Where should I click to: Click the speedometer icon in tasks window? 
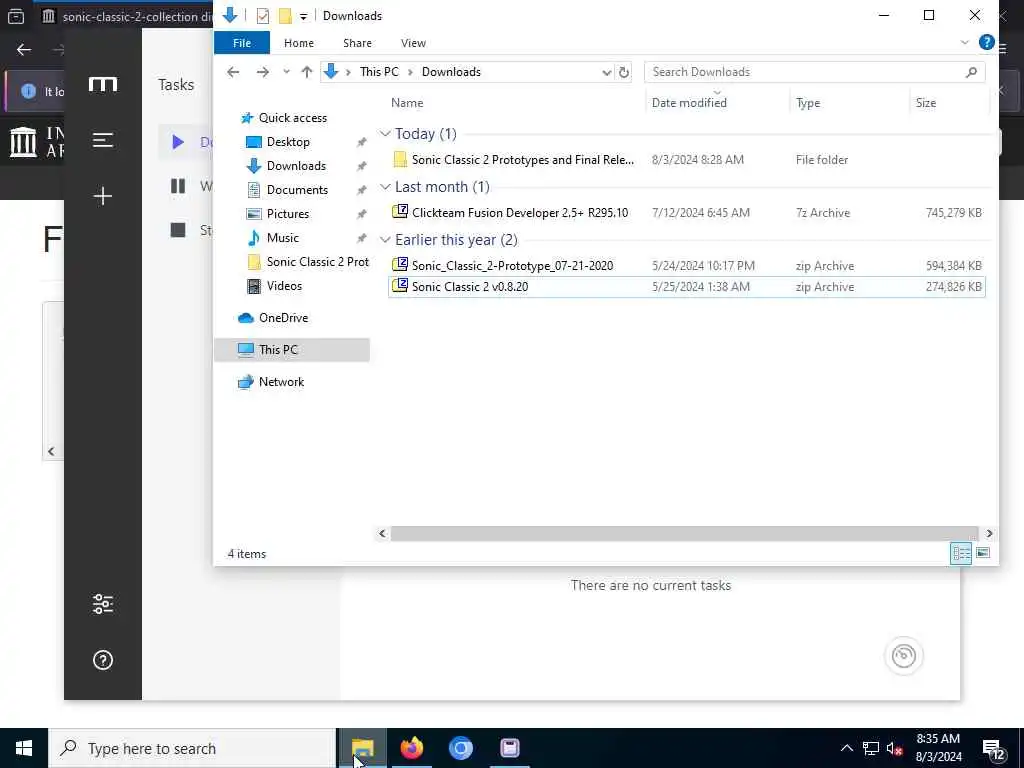(903, 656)
